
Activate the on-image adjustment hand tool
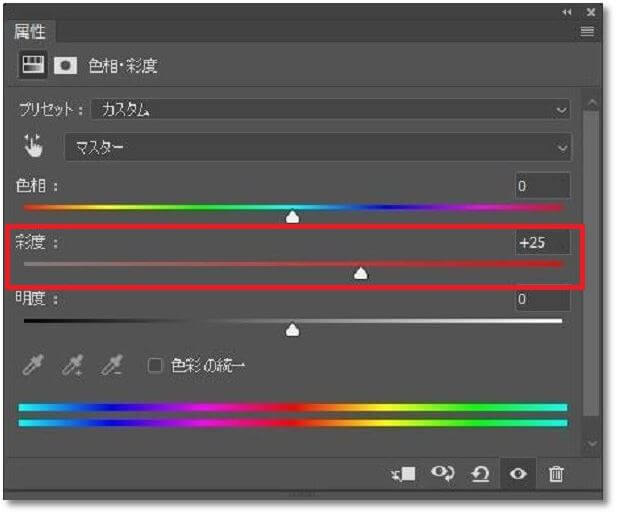[x=33, y=146]
